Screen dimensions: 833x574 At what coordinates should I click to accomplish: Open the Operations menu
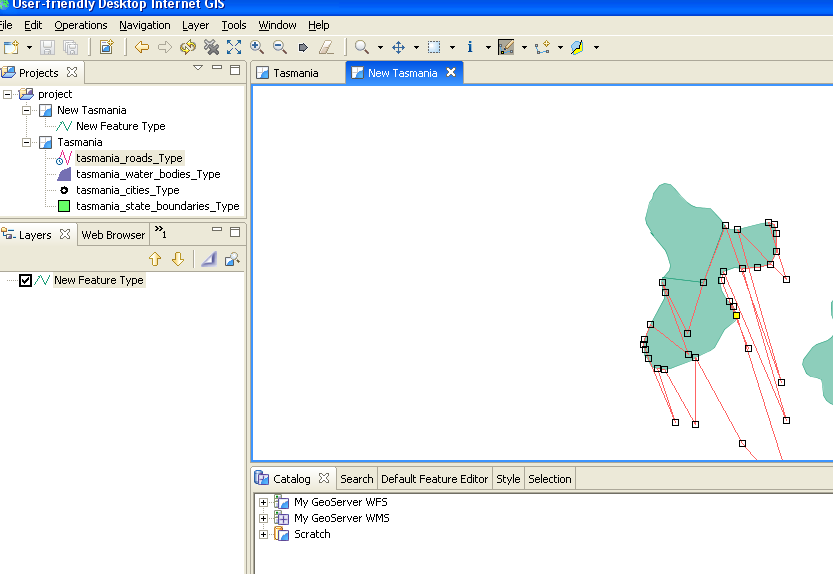(x=80, y=25)
